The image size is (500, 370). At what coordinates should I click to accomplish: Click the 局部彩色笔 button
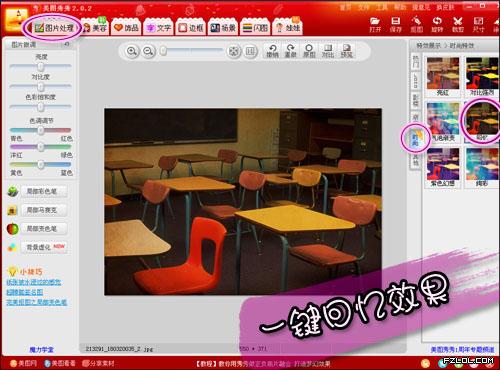(x=43, y=191)
